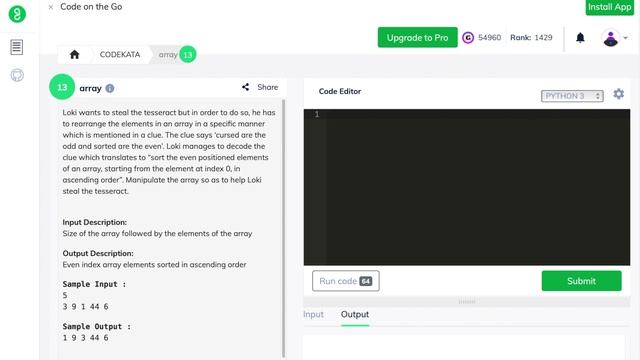Switch to the Input tab
640x360 pixels.
coord(313,314)
